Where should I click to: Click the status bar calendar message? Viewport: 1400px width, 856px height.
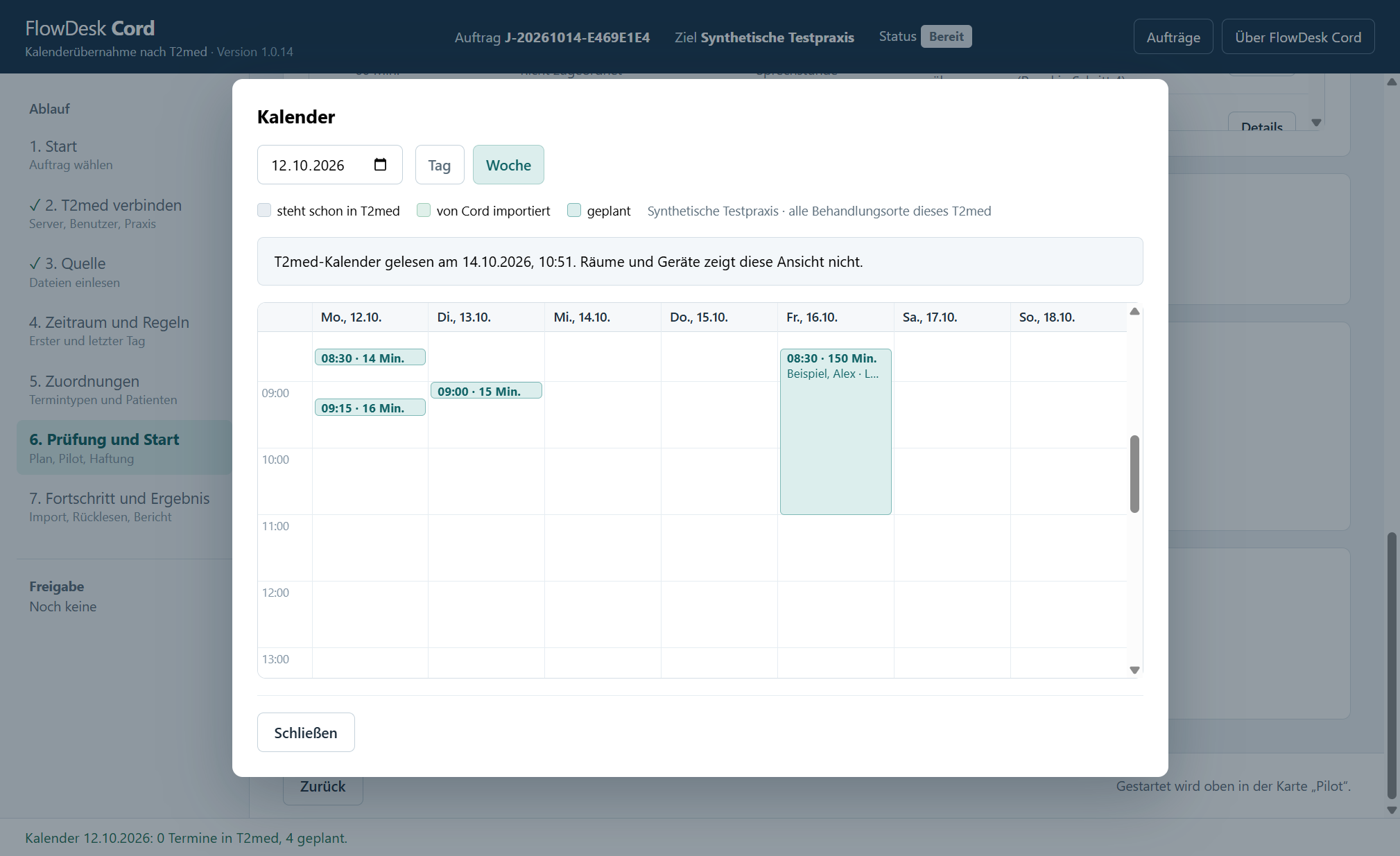point(186,838)
